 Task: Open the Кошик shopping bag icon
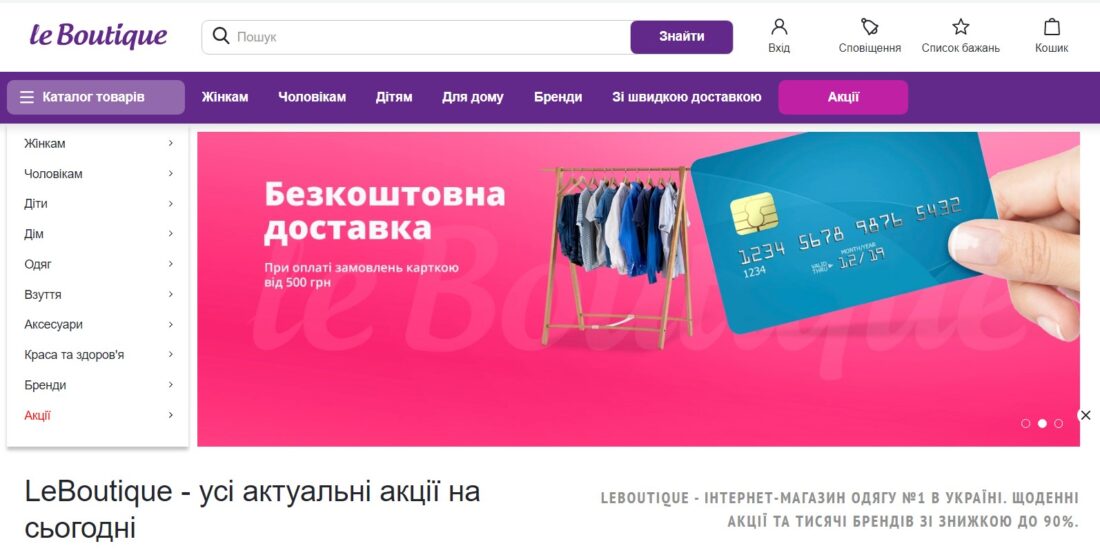pyautogui.click(x=1052, y=27)
